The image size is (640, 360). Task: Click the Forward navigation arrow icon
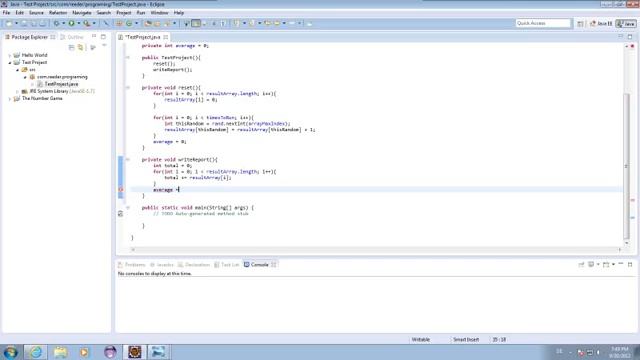point(292,24)
